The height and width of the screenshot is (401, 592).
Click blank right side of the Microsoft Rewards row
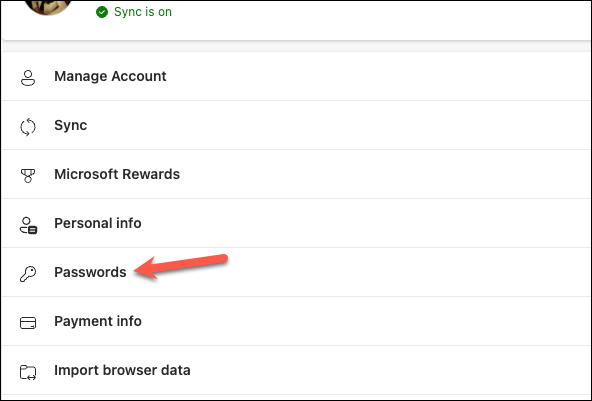click(x=415, y=174)
